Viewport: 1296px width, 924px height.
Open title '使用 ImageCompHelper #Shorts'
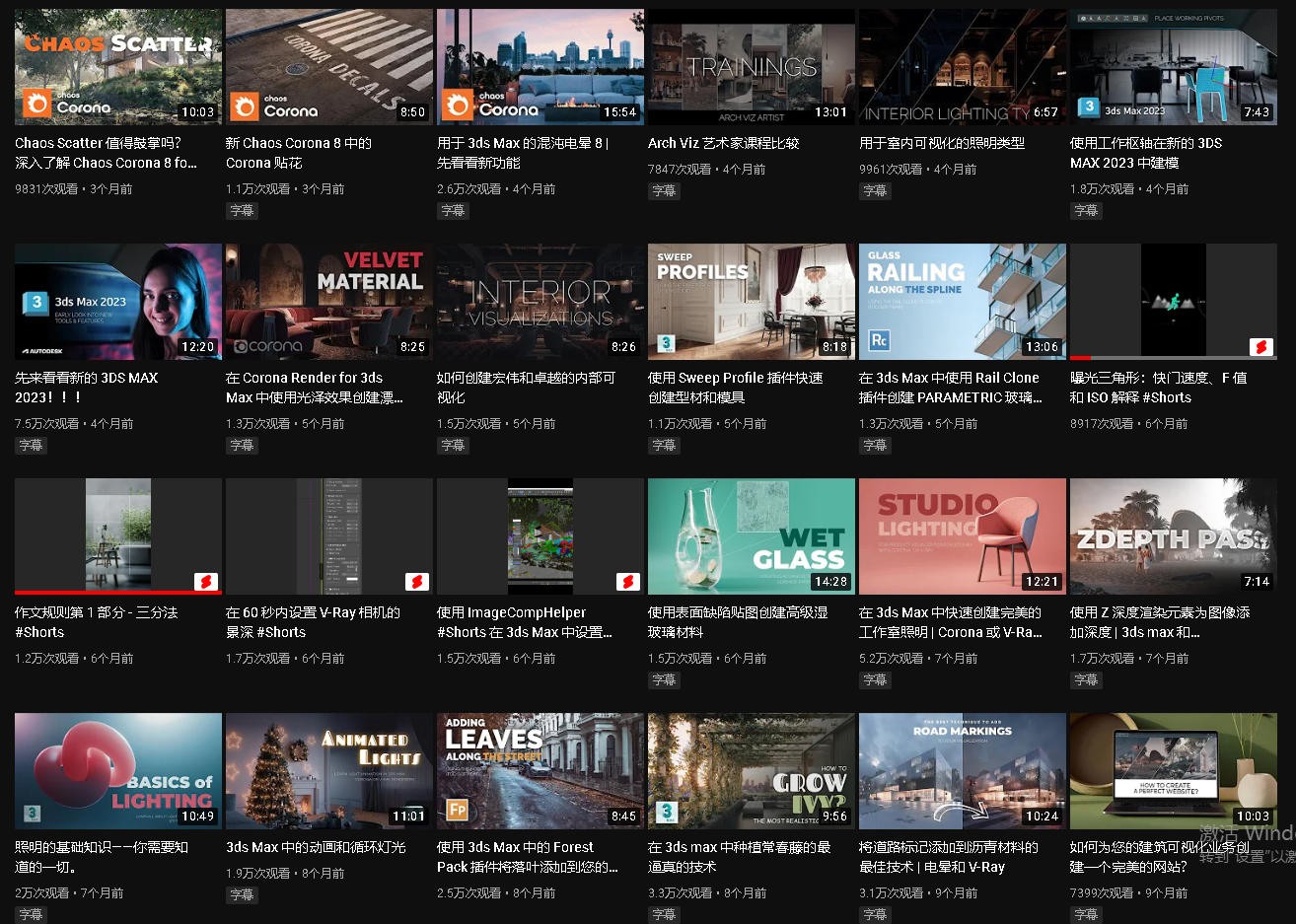pyautogui.click(x=525, y=622)
